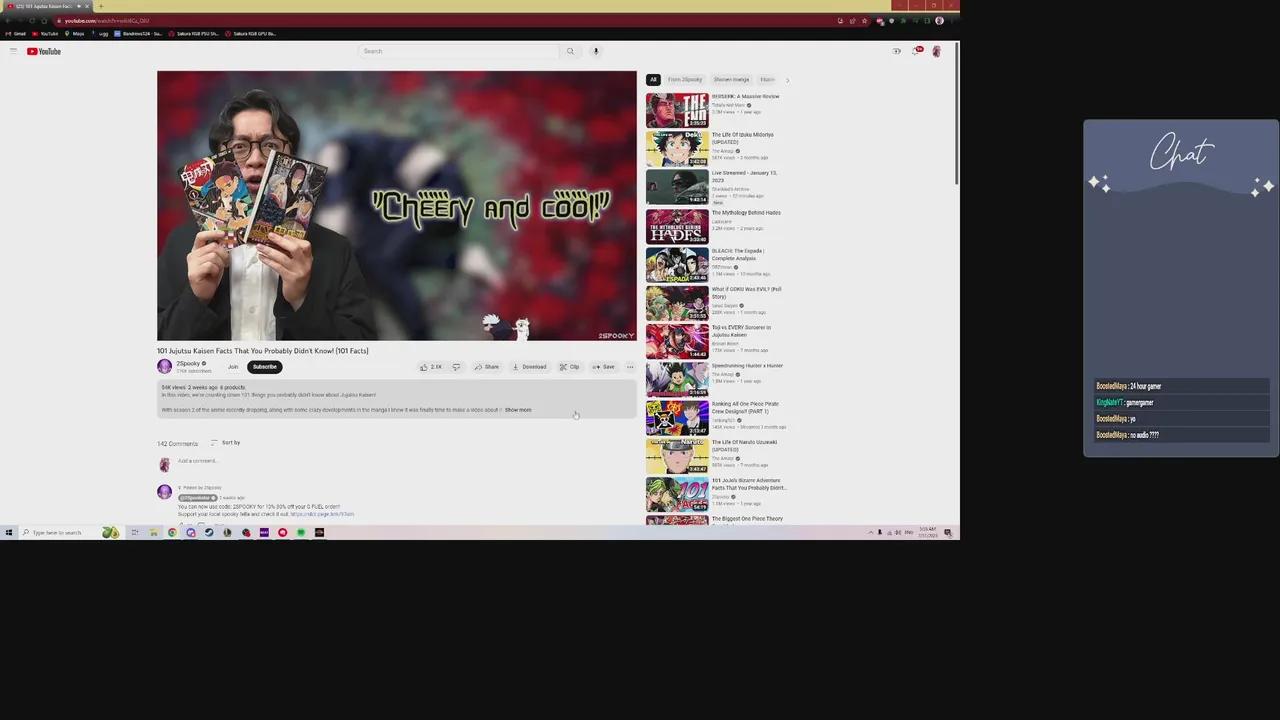Select the All filter chip
The image size is (1280, 720).
pos(653,80)
